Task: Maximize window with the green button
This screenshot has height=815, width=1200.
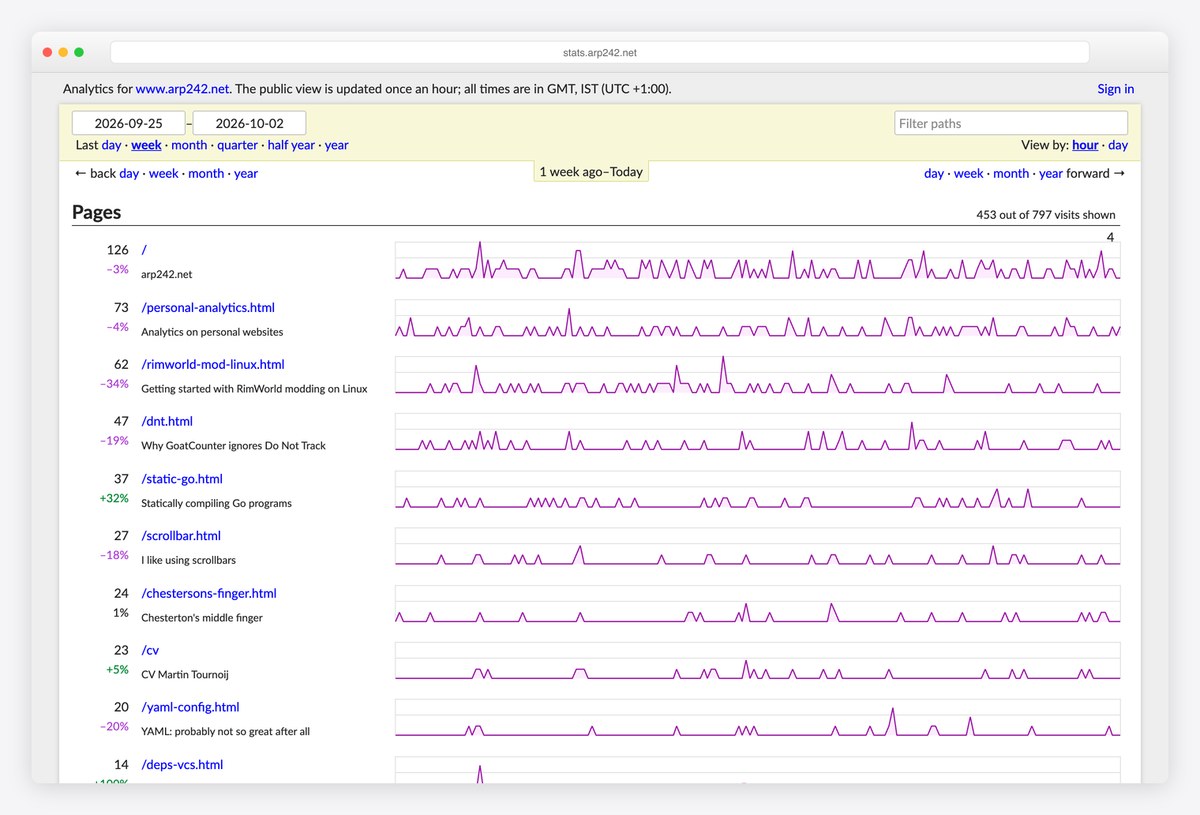Action: [79, 52]
